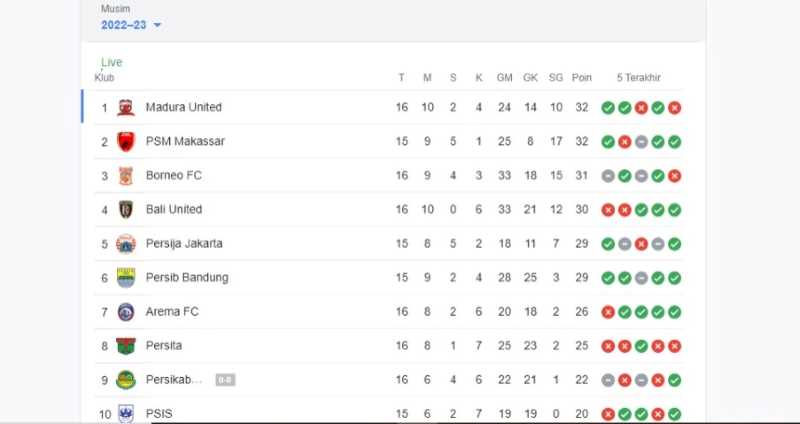Click the Bali United club logo
The width and height of the screenshot is (800, 424).
pos(125,209)
